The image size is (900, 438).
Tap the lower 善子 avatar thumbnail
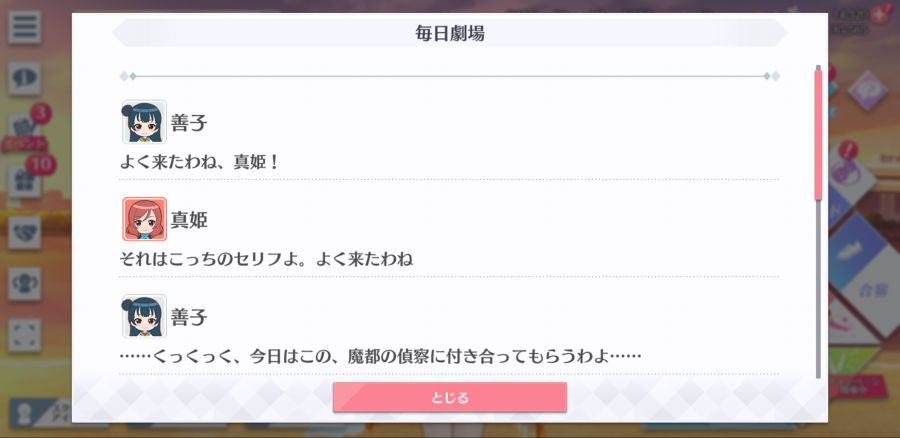click(144, 316)
